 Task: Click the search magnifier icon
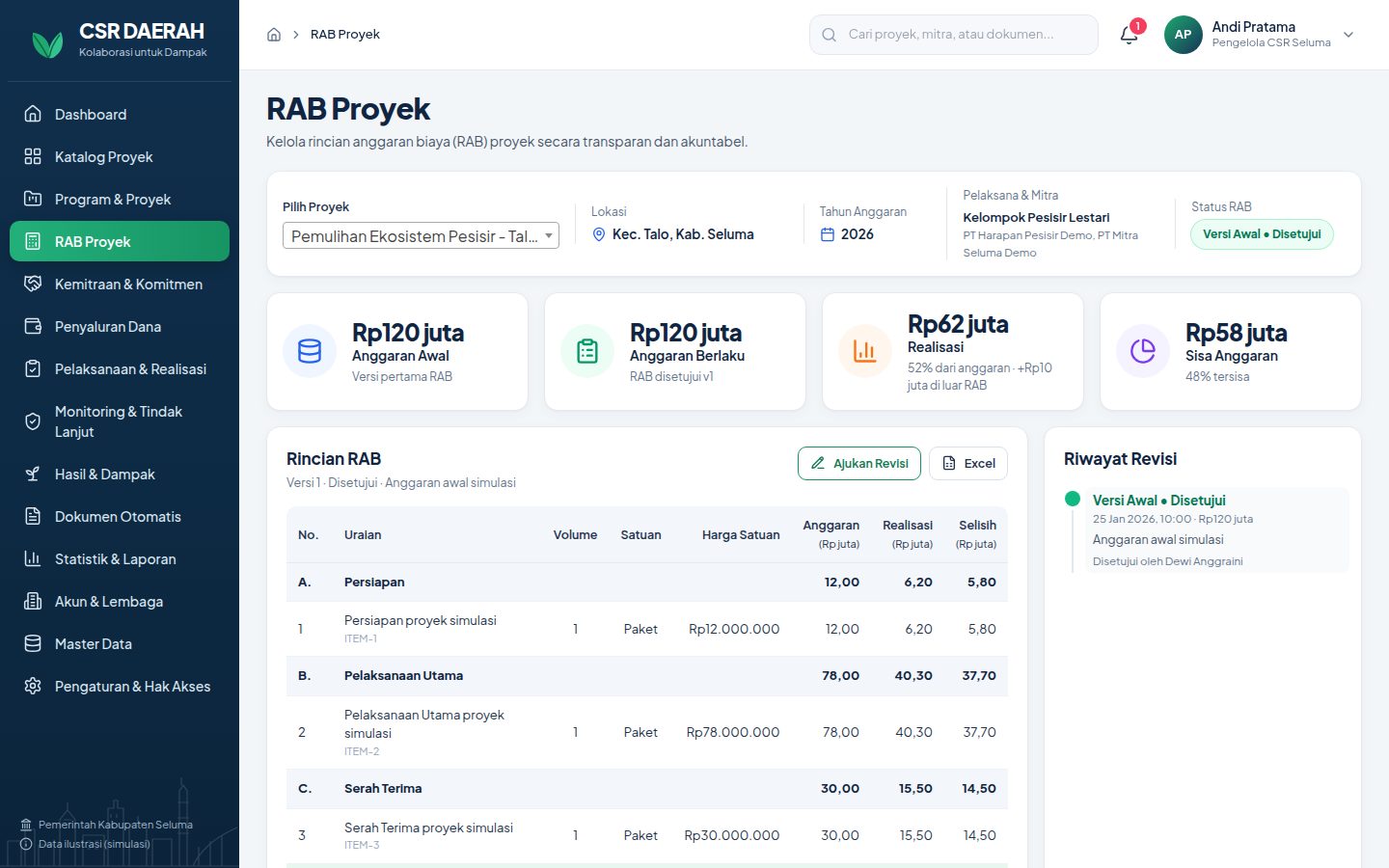pos(829,35)
